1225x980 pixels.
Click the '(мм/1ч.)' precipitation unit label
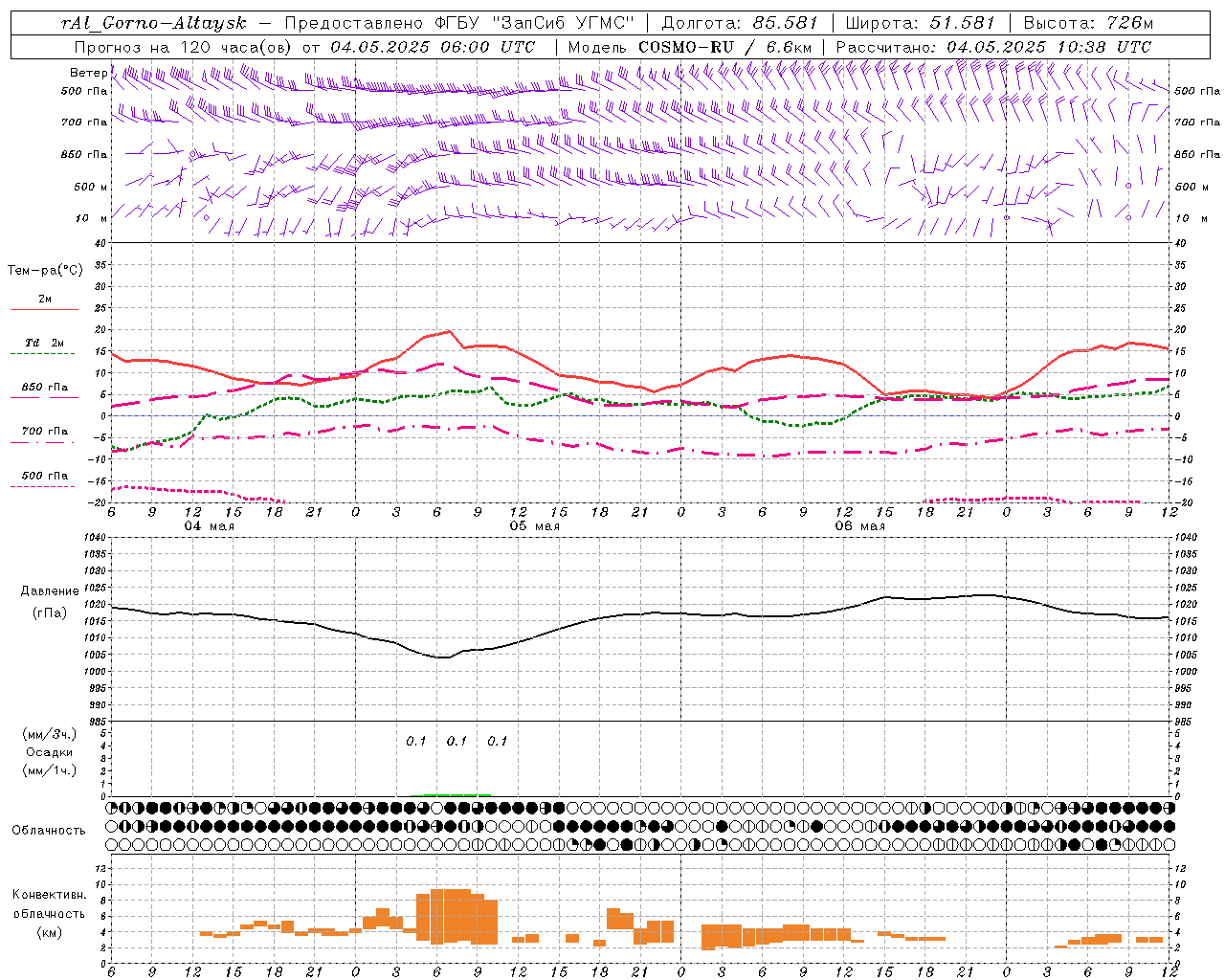coord(49,770)
